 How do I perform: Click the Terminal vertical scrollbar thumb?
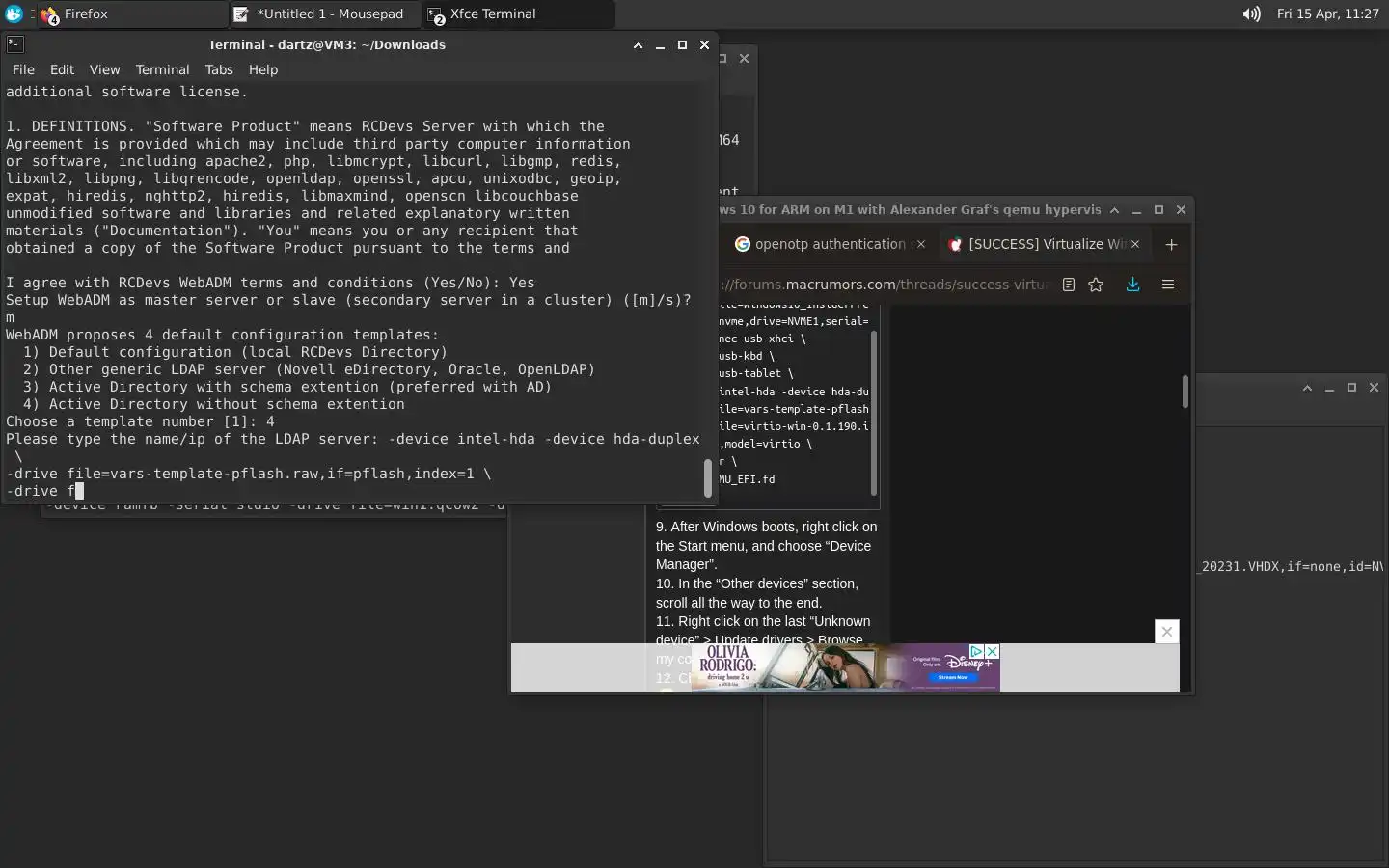[x=708, y=478]
